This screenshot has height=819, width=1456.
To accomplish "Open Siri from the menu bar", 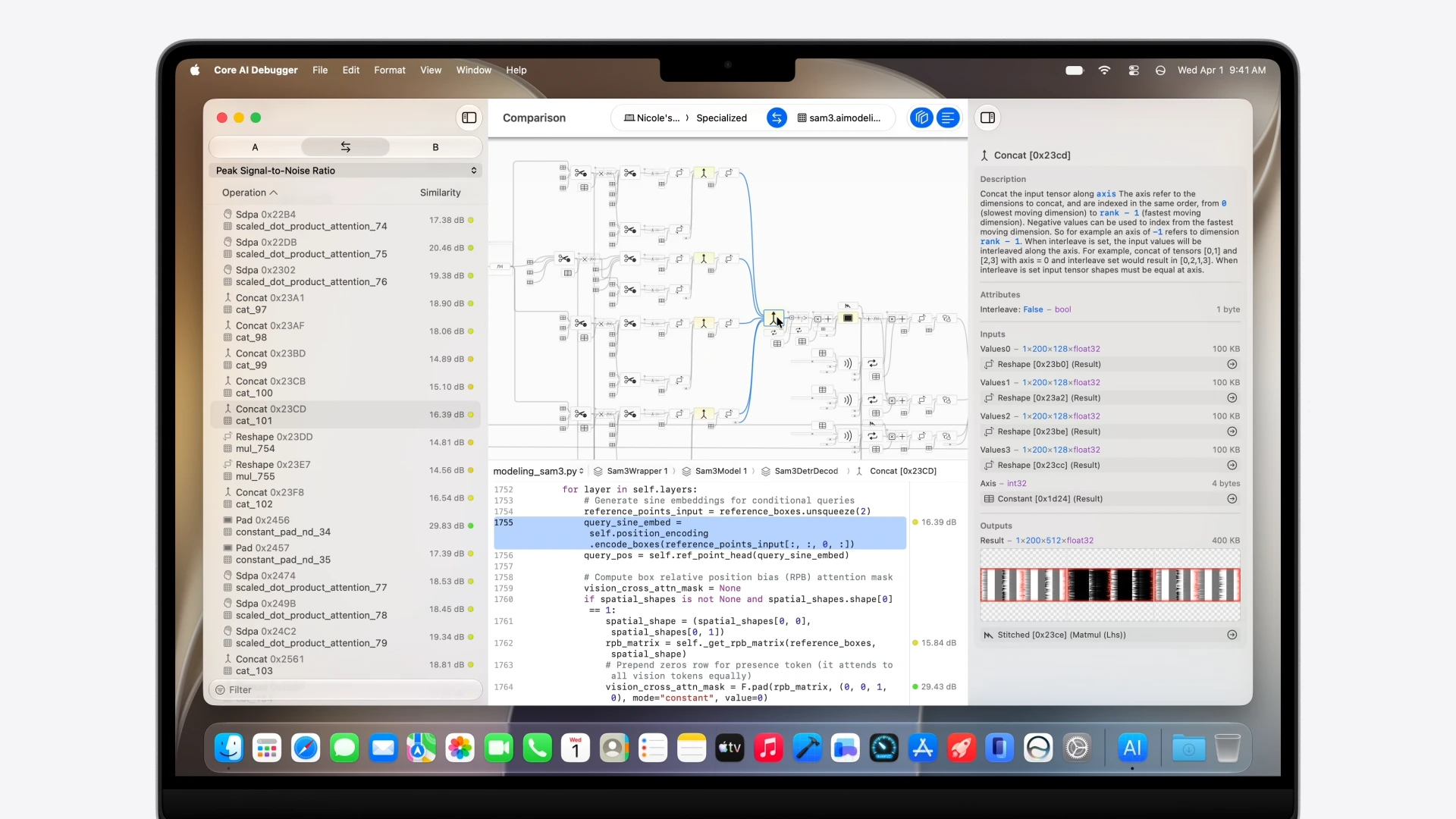I will (1160, 70).
